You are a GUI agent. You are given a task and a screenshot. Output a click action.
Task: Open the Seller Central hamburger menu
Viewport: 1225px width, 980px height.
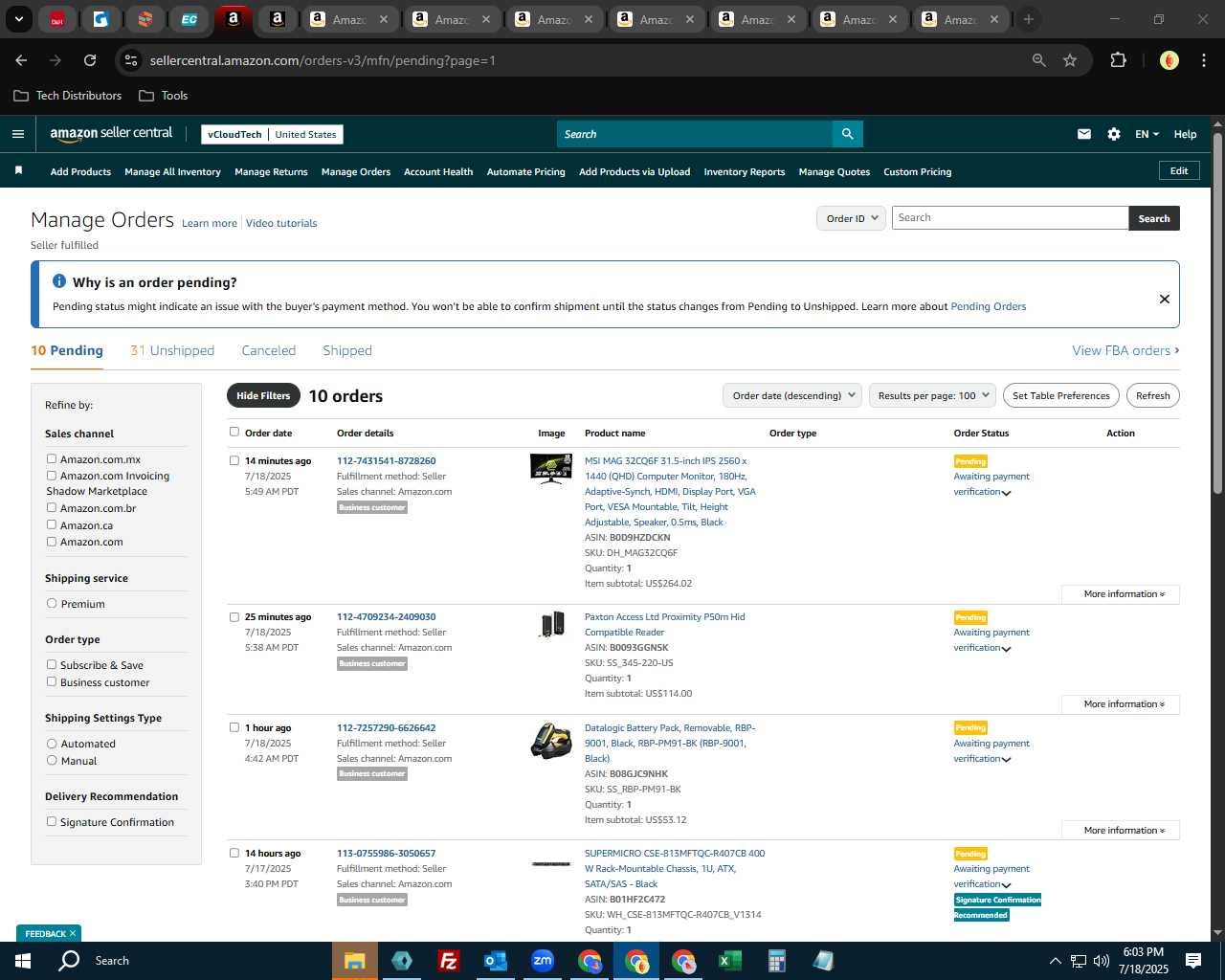(17, 134)
